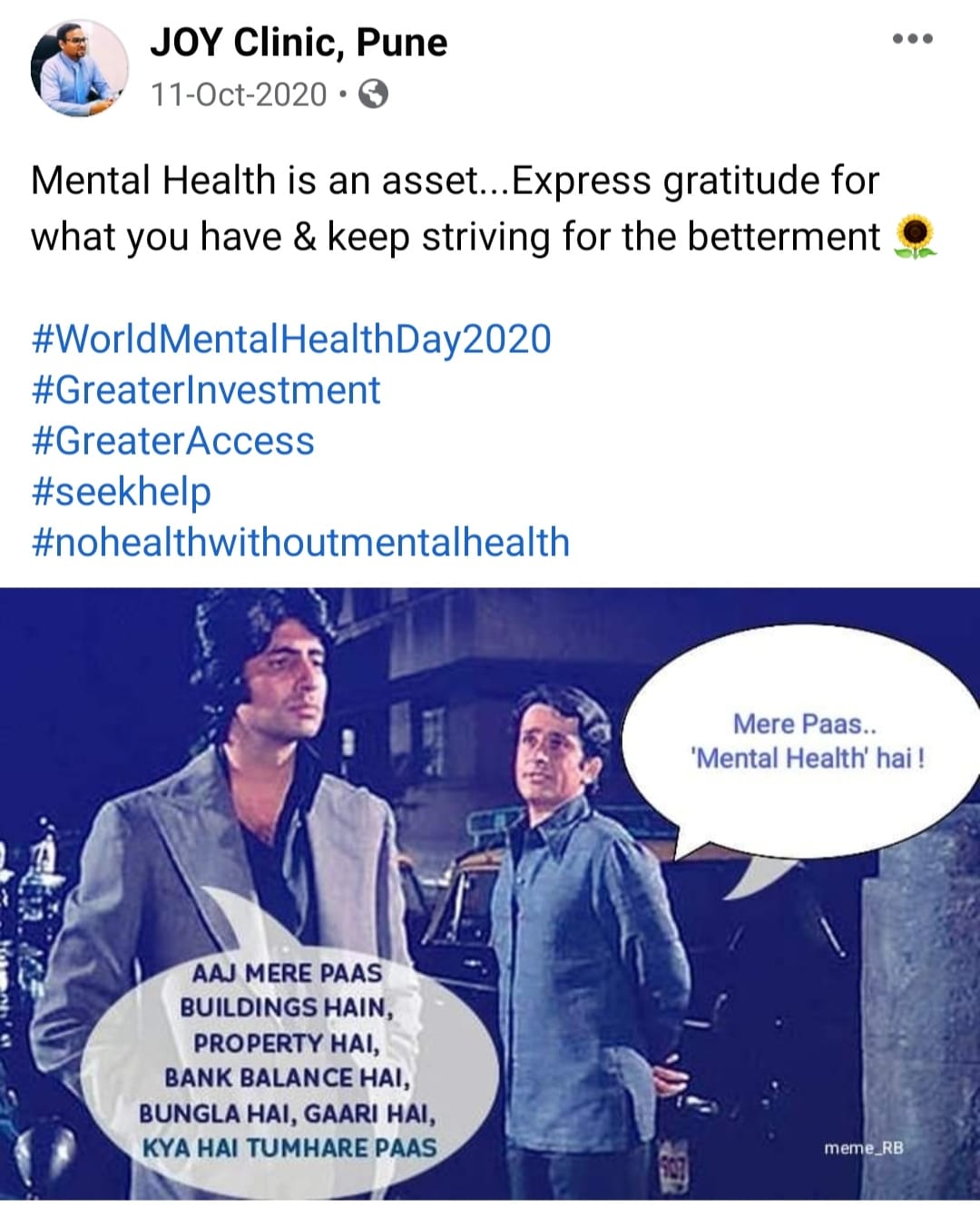Click the 'KYA HAI TUMHARE PAAS' line
Viewport: 980px width, 1208px height.
tap(289, 1148)
